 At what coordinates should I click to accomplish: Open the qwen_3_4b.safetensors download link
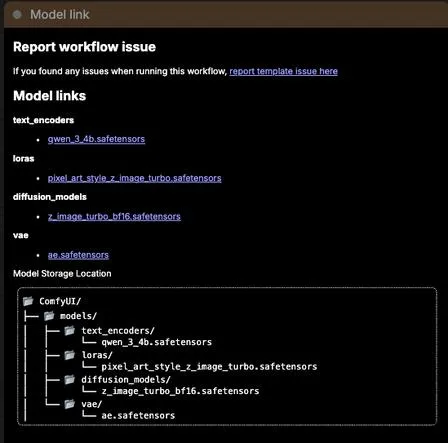tap(96, 139)
